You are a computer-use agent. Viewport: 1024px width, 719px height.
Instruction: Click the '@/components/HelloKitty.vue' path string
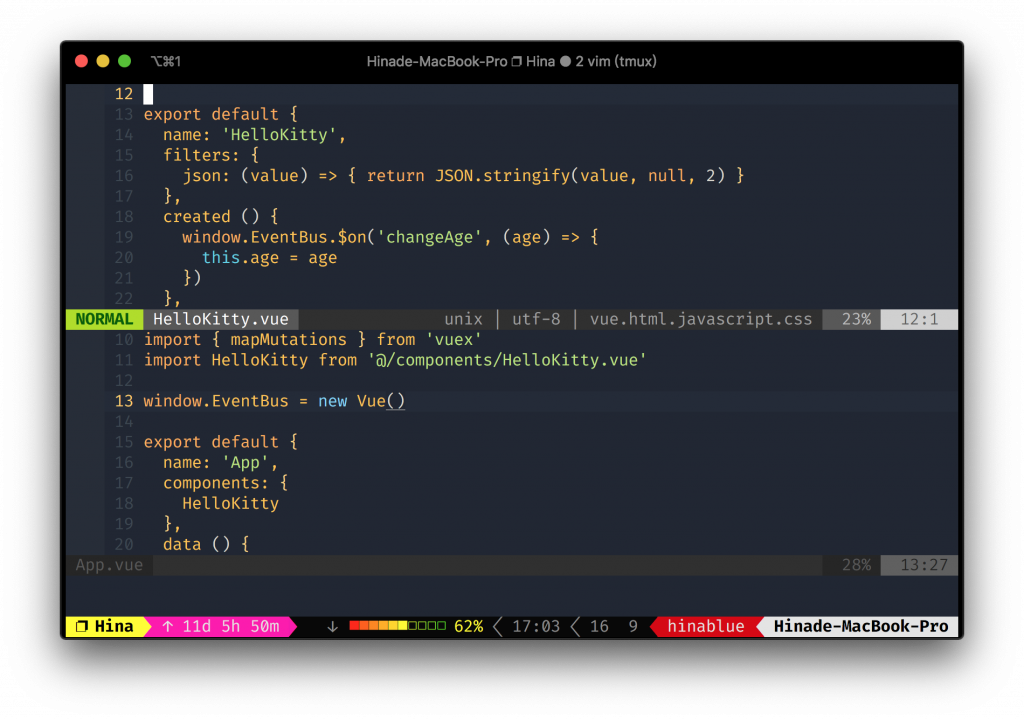tap(507, 360)
